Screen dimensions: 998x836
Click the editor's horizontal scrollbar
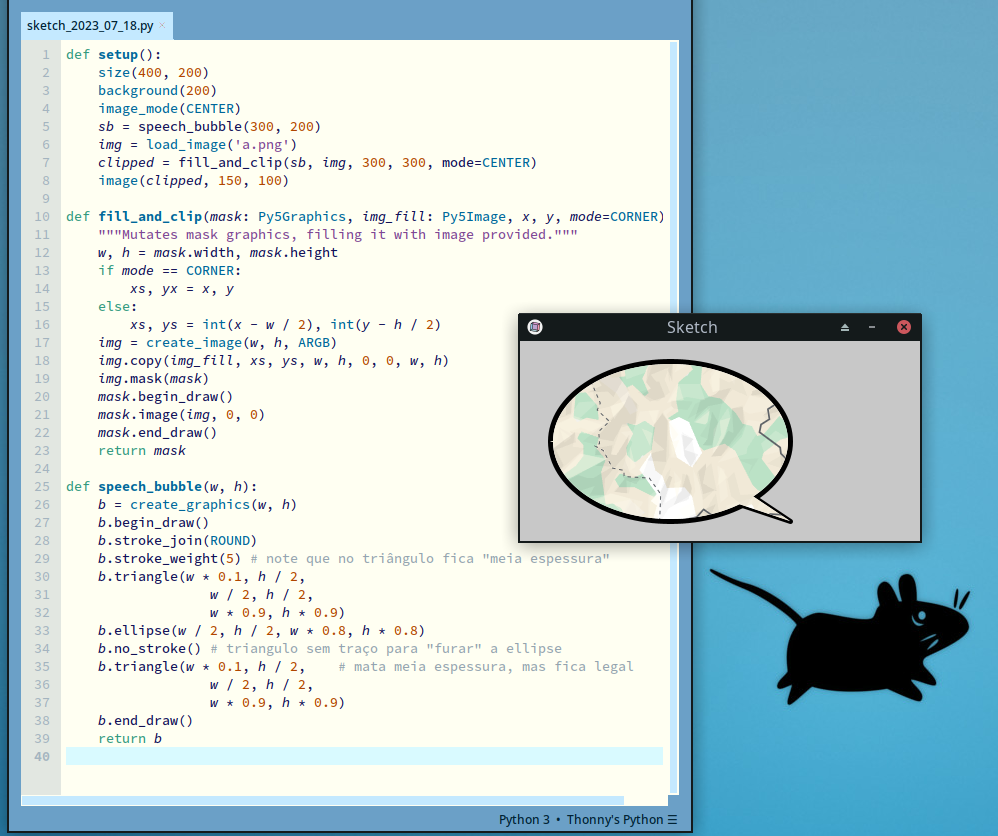point(320,800)
